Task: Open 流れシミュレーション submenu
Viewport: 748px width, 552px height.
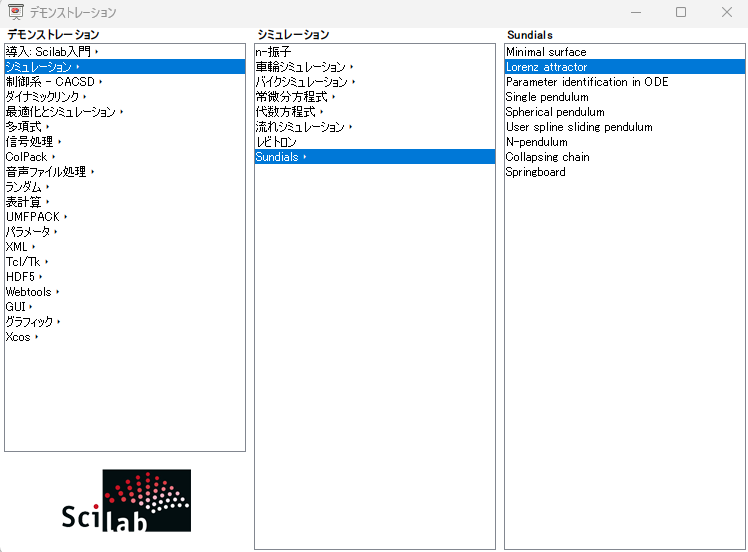Action: coord(375,127)
